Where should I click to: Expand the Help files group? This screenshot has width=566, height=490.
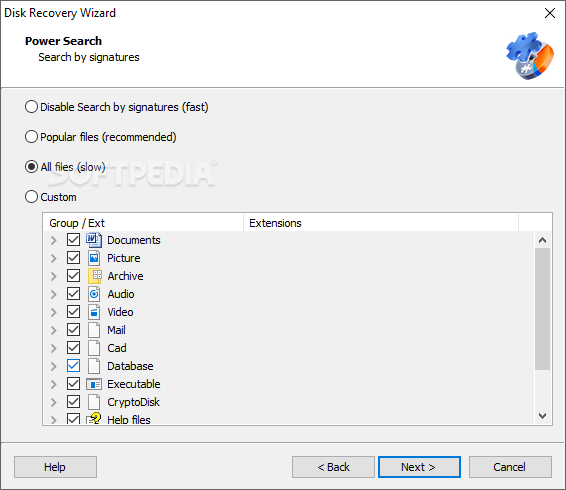point(54,420)
